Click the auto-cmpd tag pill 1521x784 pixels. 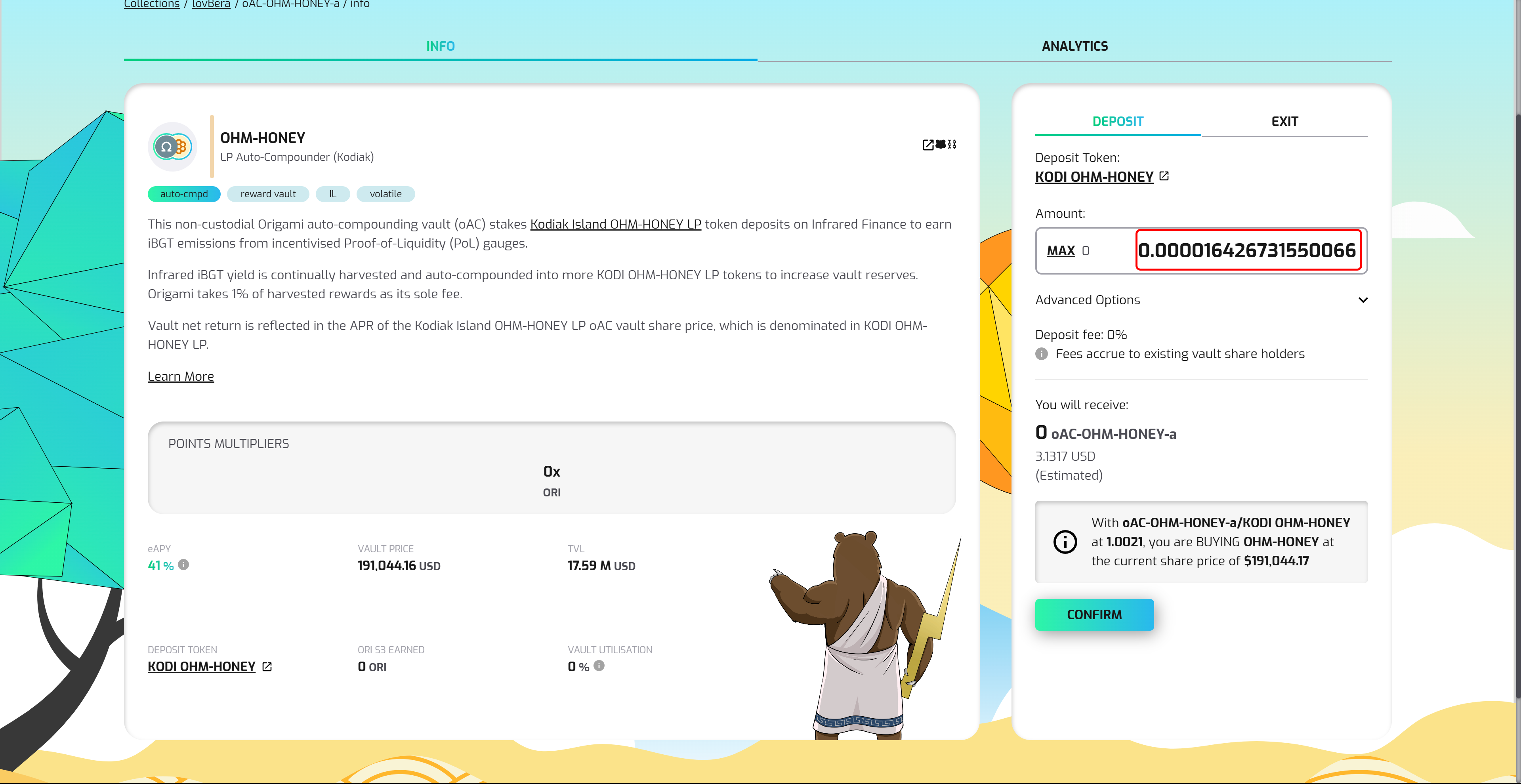click(x=183, y=194)
